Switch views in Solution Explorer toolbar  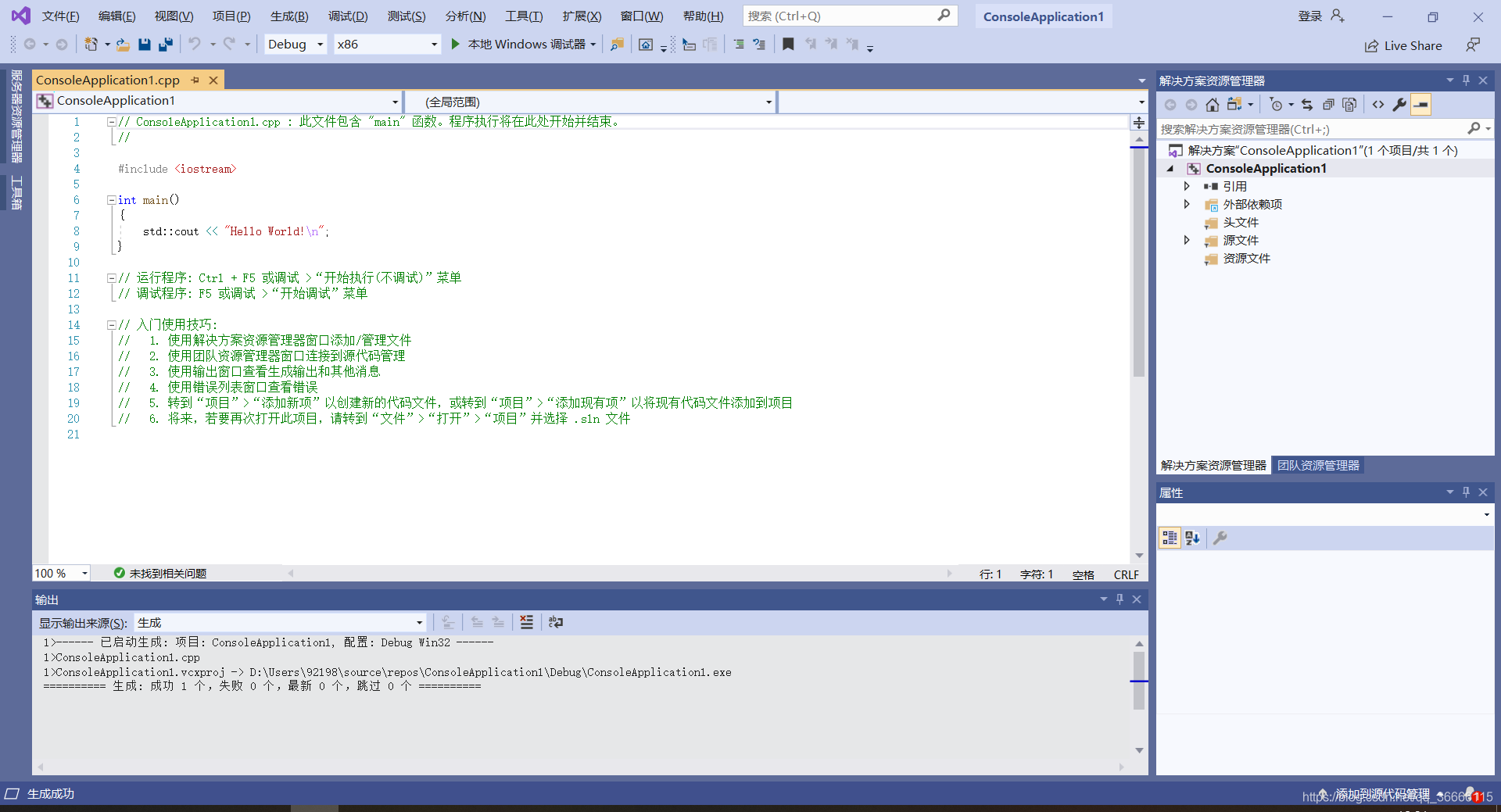pyautogui.click(x=1234, y=105)
